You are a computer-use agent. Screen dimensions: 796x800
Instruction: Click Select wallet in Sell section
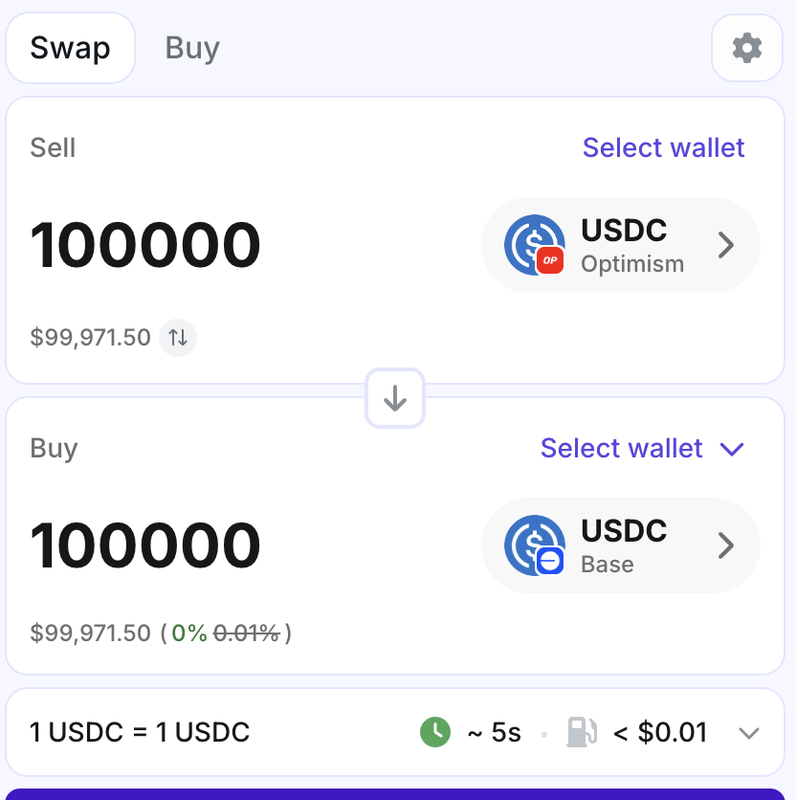pyautogui.click(x=663, y=148)
